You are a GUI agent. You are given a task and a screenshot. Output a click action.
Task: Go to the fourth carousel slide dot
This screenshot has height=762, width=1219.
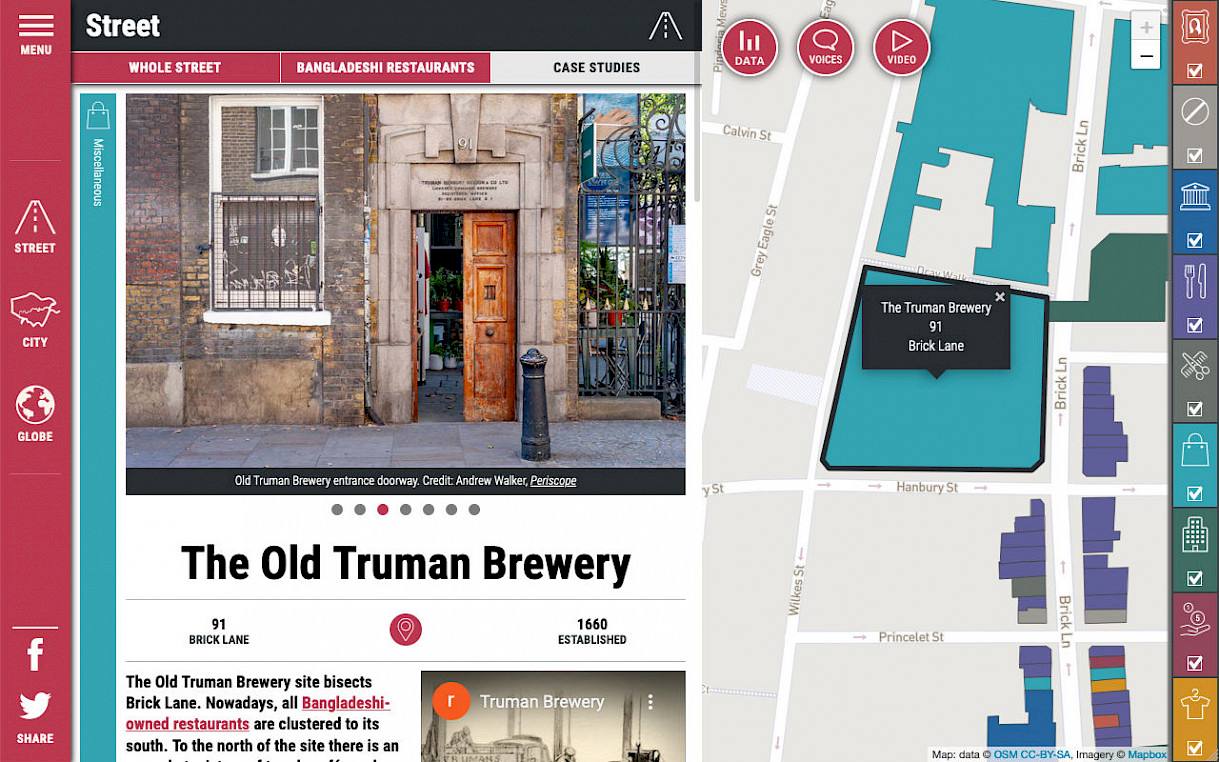click(406, 510)
